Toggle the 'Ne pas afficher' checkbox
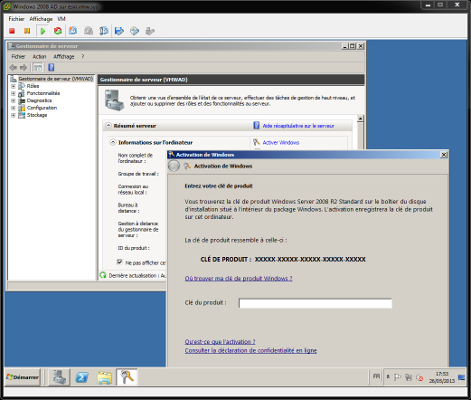Screen dimensions: 471x400 [119, 262]
